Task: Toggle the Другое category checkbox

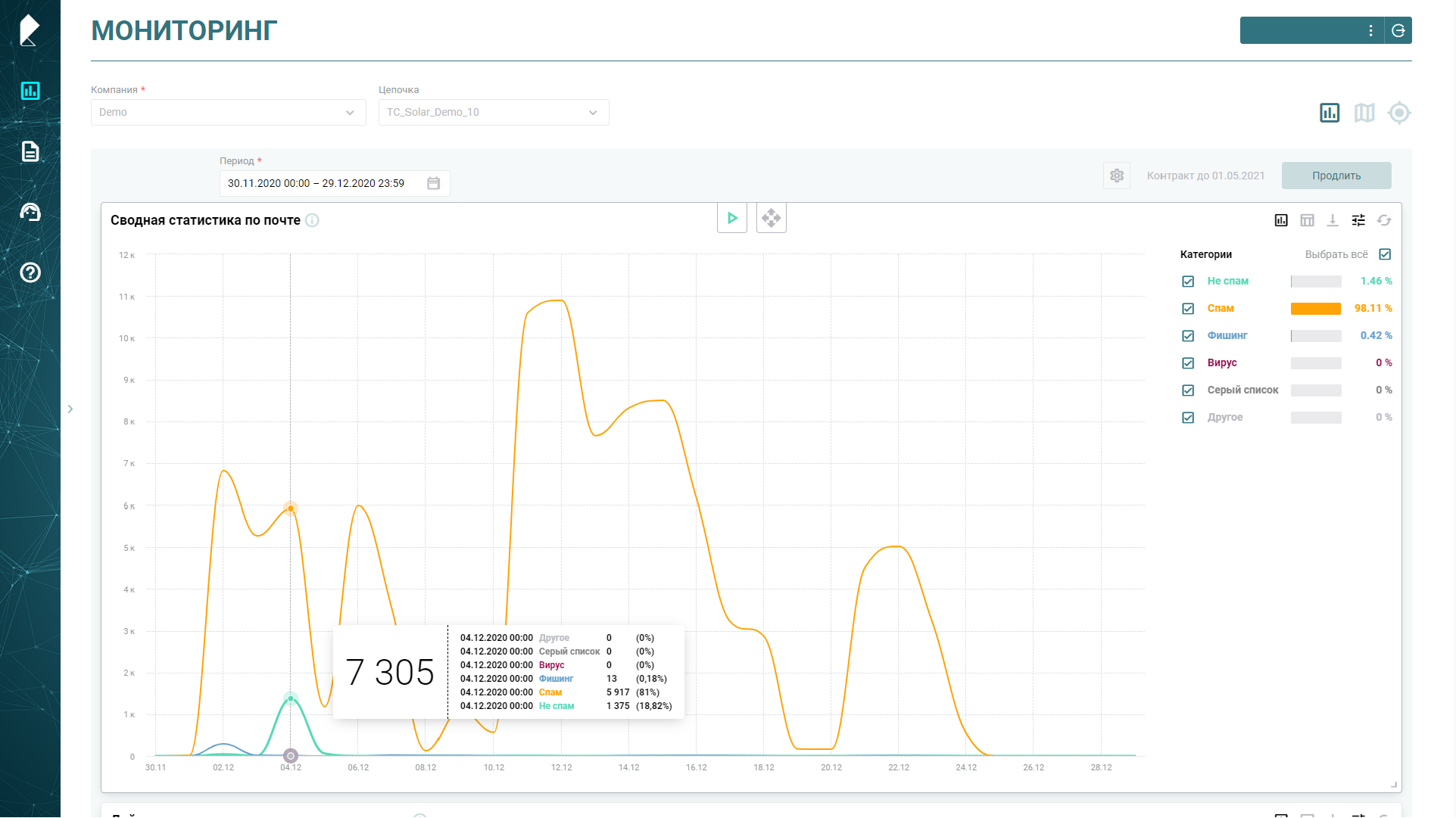Action: tap(1188, 418)
